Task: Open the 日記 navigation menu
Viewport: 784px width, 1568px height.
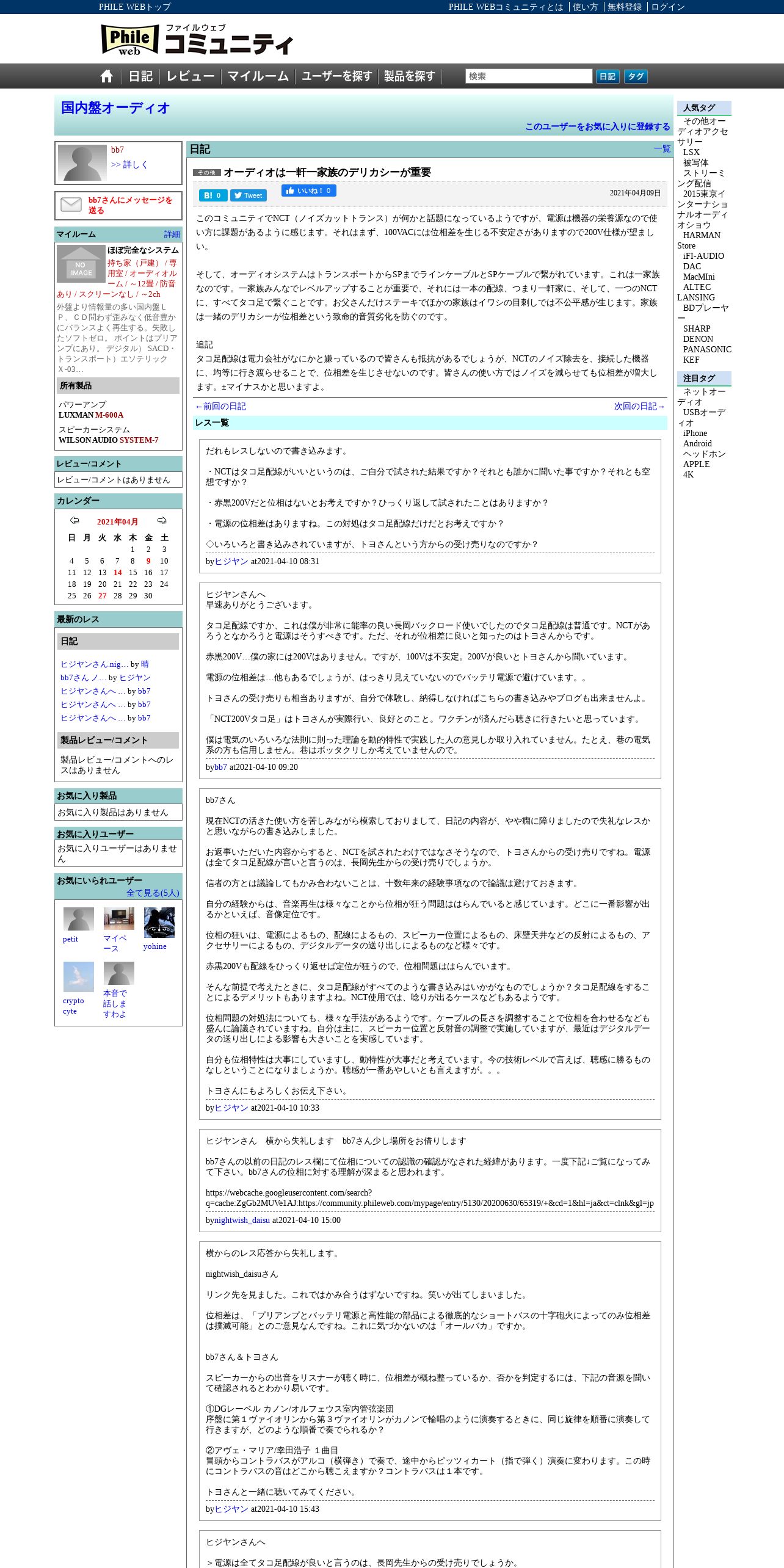Action: pos(140,76)
